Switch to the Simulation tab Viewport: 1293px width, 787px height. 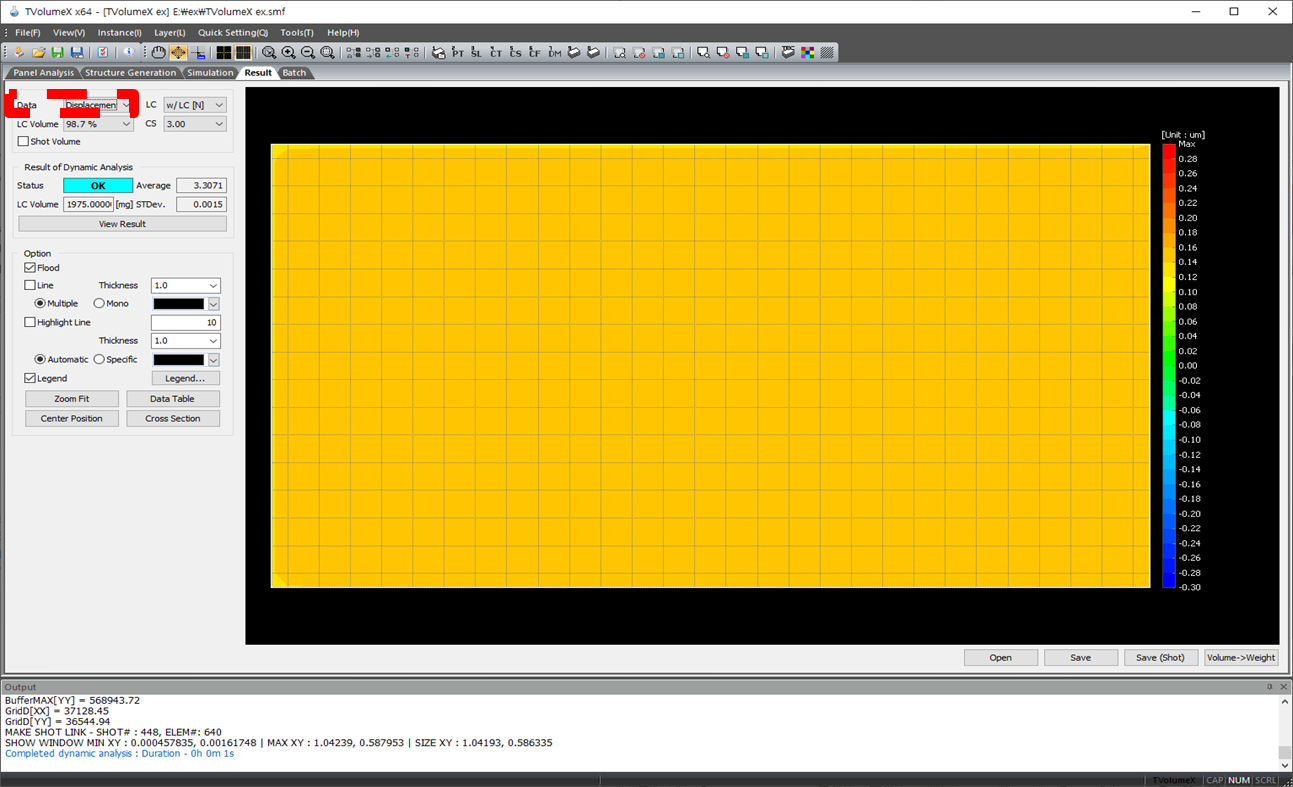[210, 73]
